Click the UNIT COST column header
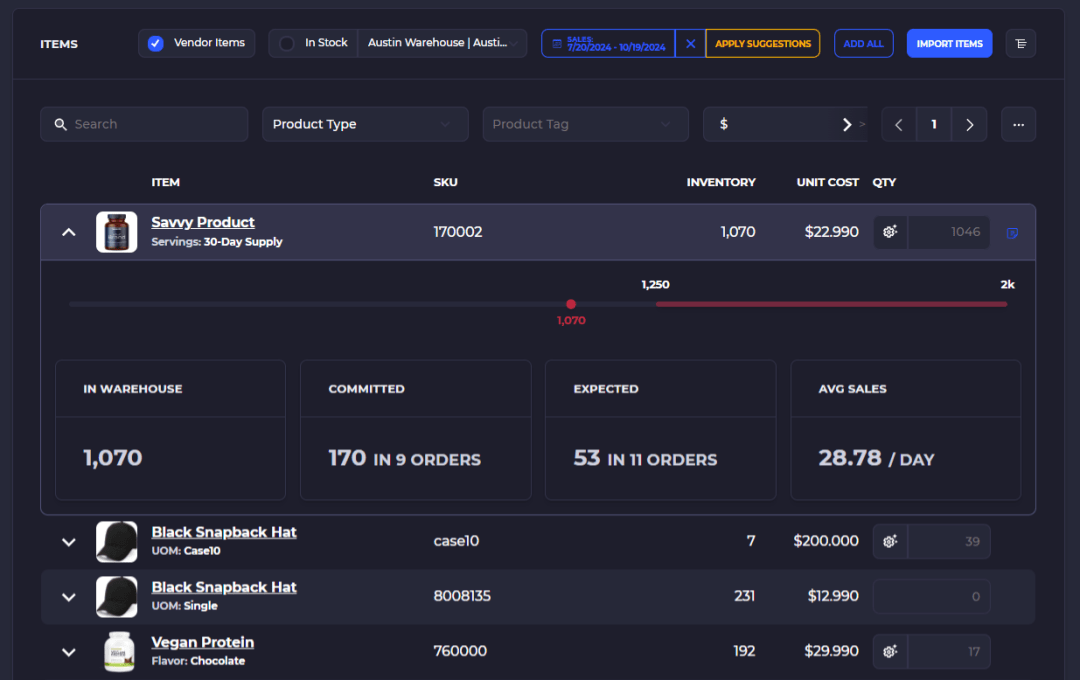Image resolution: width=1080 pixels, height=680 pixels. point(828,183)
